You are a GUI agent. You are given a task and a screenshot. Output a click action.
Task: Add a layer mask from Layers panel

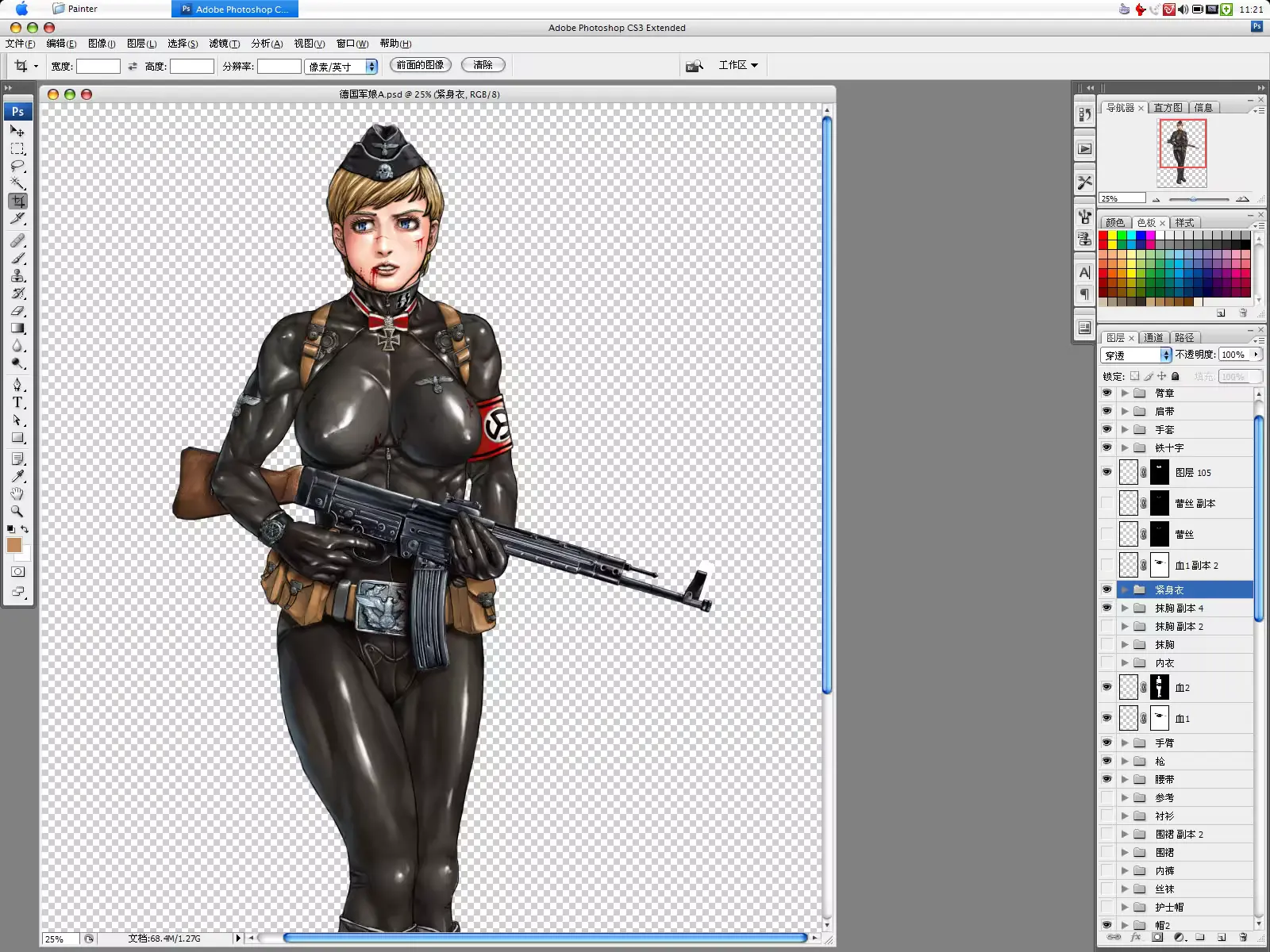click(x=1157, y=937)
